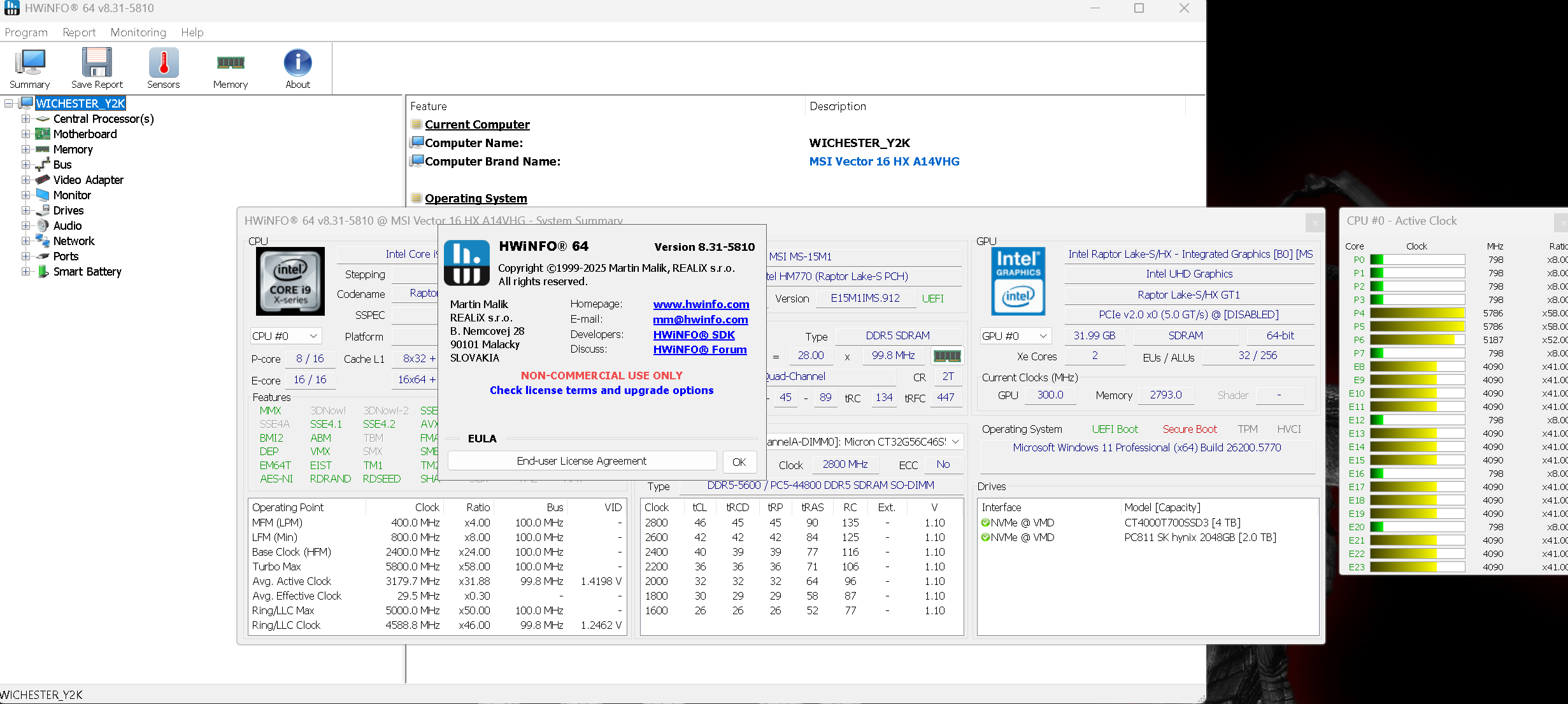Click the HWiNFO logo in About dialog

coord(467,263)
